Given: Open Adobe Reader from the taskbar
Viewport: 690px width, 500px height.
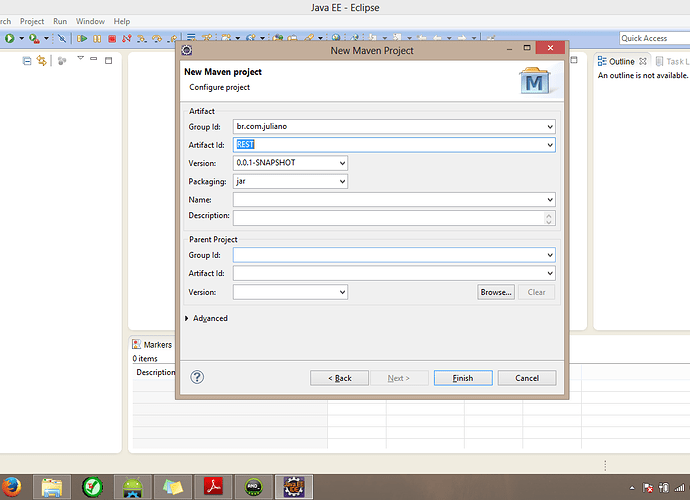Looking at the screenshot, I should pyautogui.click(x=213, y=487).
